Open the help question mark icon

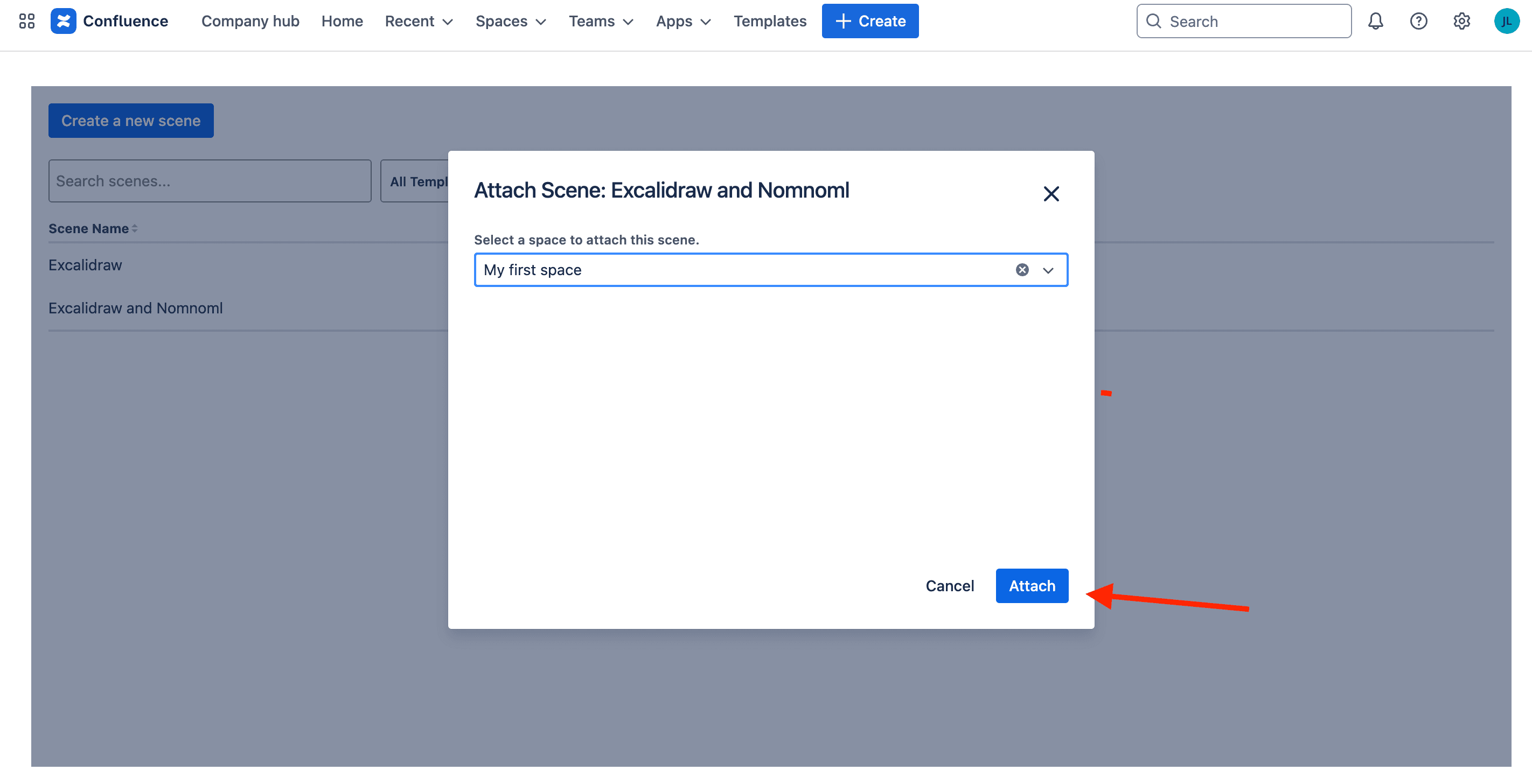click(1418, 22)
